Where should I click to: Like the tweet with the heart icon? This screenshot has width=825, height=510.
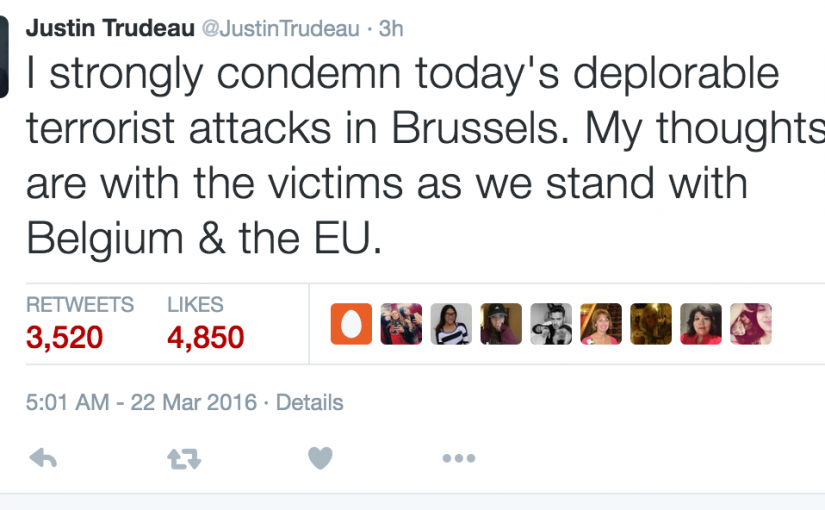320,458
